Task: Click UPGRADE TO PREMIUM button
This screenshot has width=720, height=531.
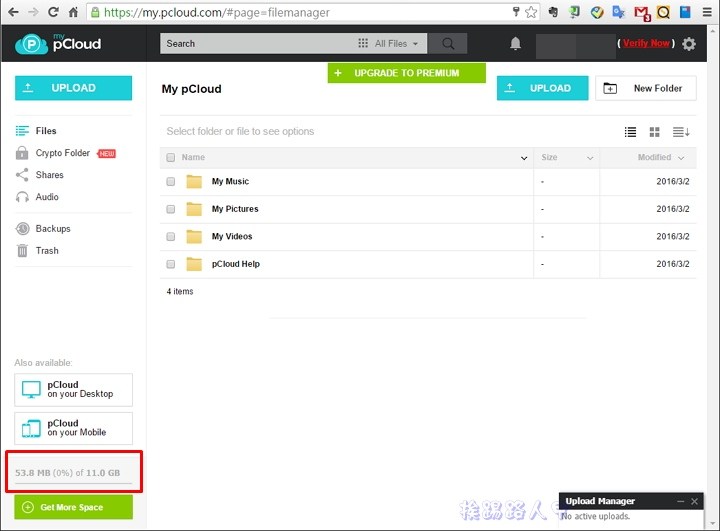Action: point(406,73)
